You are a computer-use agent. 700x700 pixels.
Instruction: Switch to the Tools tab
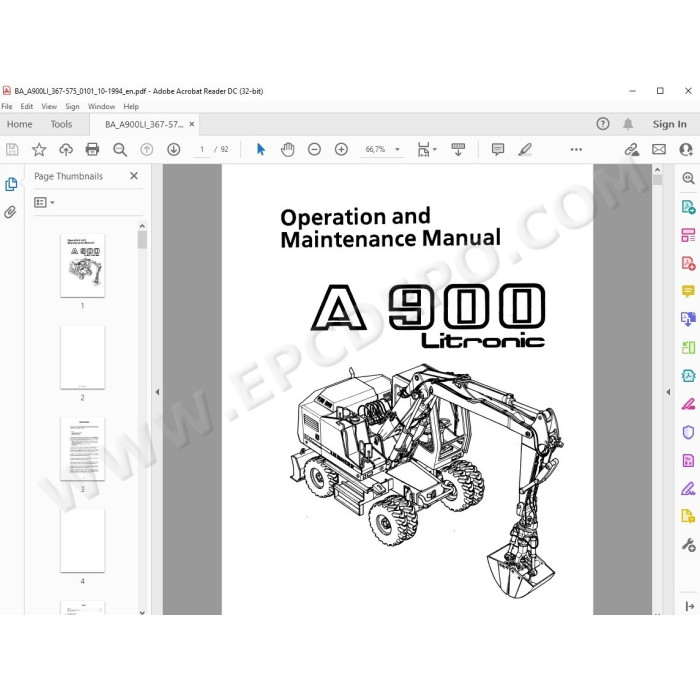tap(61, 124)
